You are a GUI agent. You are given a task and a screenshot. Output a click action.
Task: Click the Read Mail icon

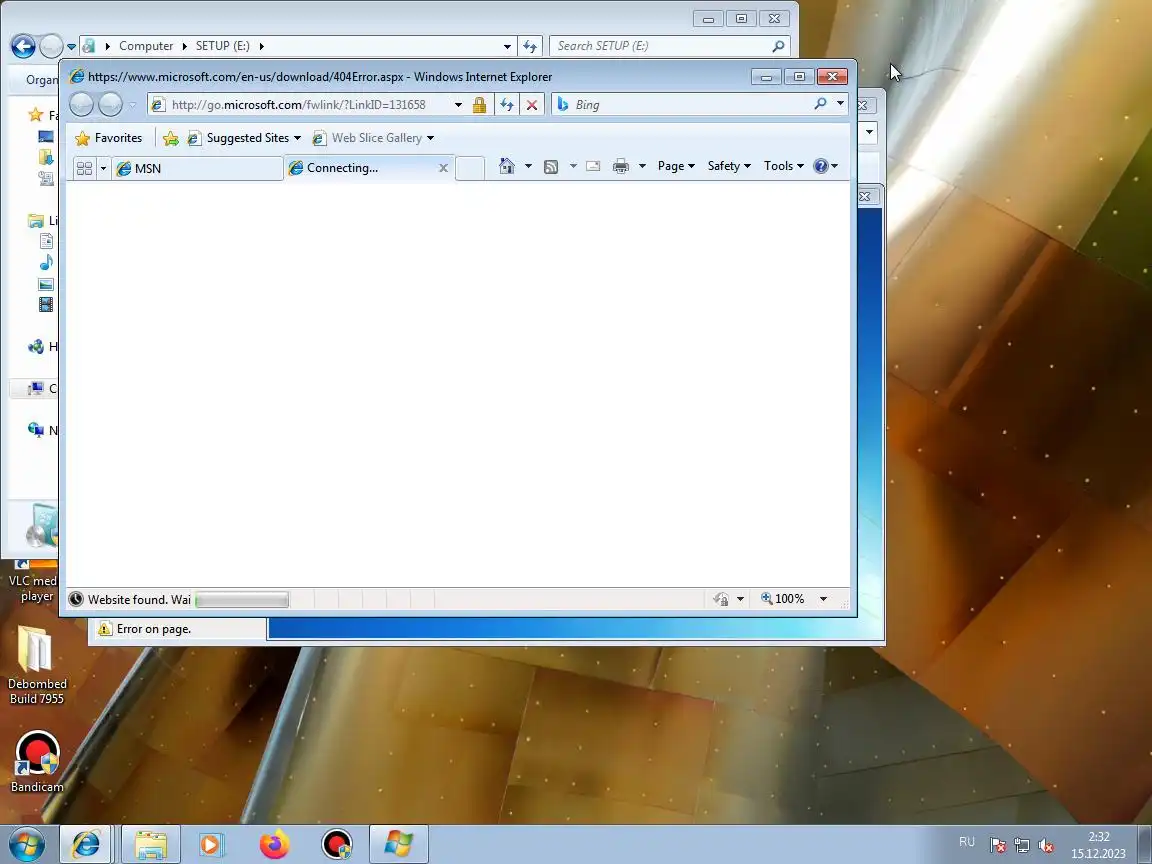(593, 166)
